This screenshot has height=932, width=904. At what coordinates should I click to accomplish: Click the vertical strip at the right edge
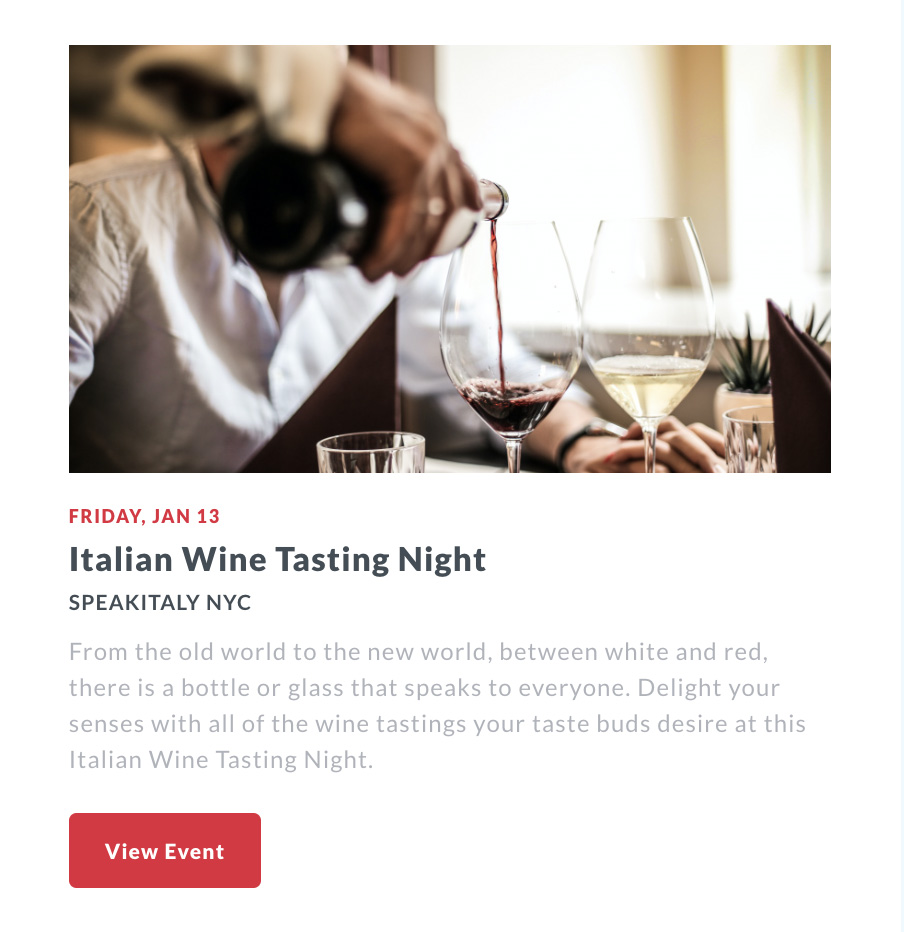(902, 466)
